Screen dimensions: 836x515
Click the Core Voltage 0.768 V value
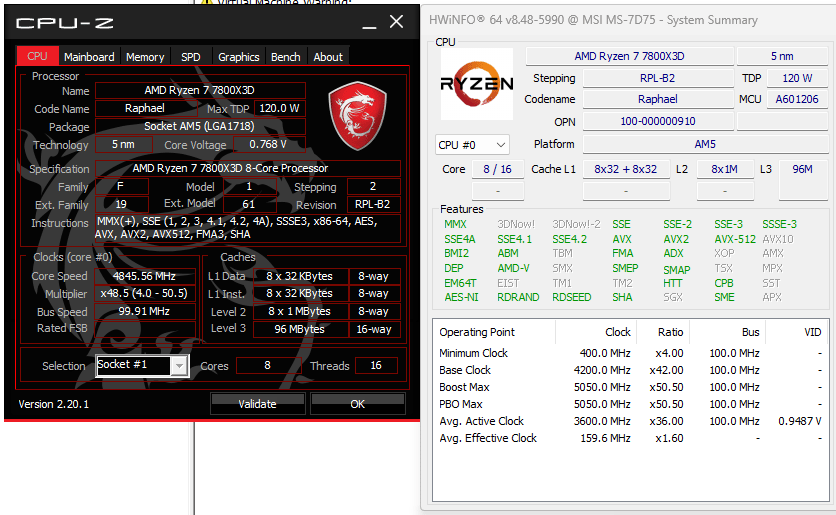tap(268, 144)
